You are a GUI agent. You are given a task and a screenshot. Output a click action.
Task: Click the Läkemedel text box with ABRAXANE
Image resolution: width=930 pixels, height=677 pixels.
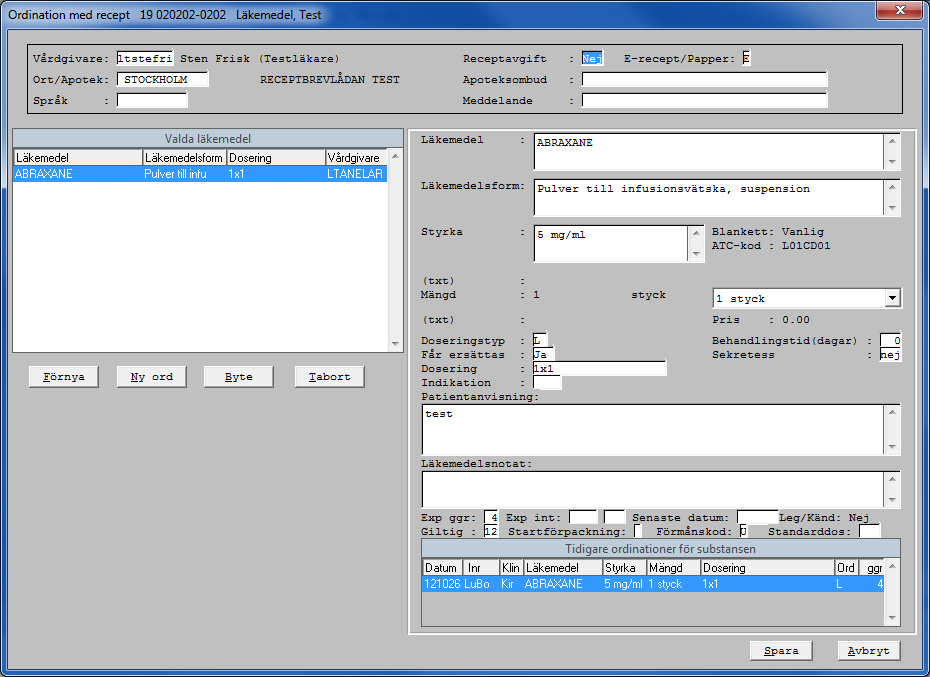[709, 152]
